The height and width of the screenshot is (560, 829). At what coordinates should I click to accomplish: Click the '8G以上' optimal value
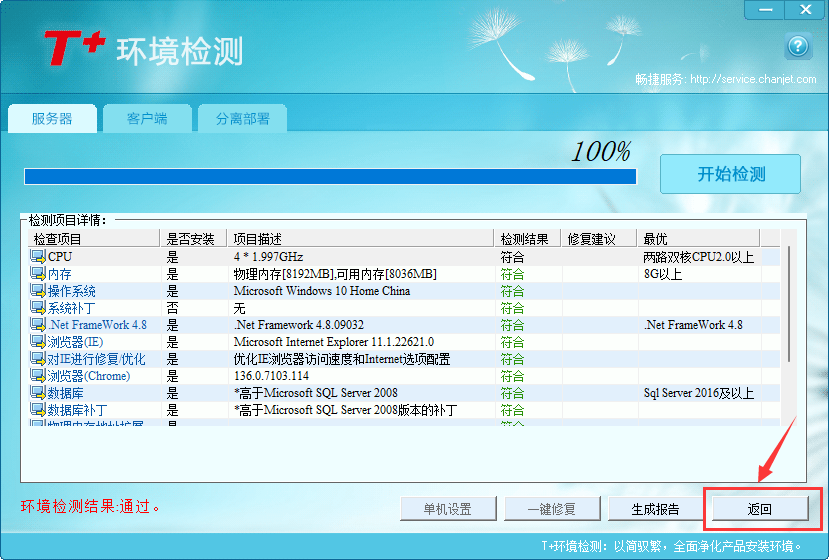point(662,274)
